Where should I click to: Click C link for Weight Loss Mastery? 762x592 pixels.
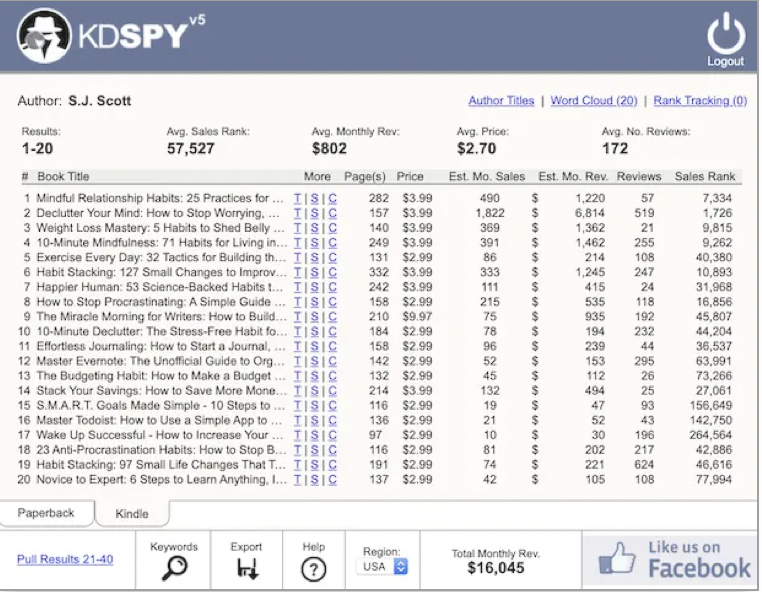click(x=332, y=228)
